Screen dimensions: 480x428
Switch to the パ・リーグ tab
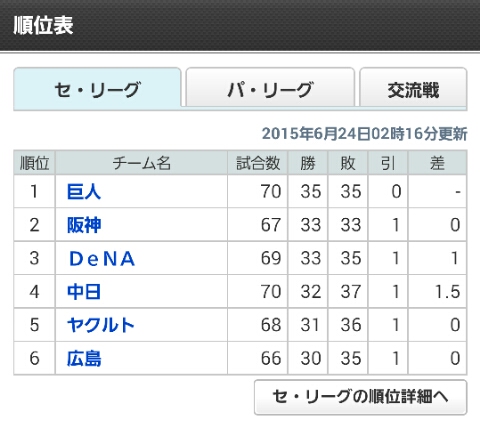coord(270,87)
